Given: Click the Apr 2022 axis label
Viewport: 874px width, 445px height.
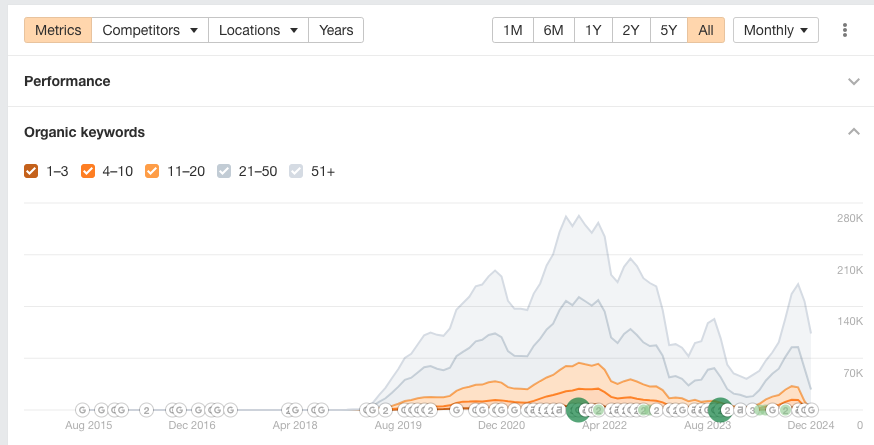Looking at the screenshot, I should (x=604, y=425).
